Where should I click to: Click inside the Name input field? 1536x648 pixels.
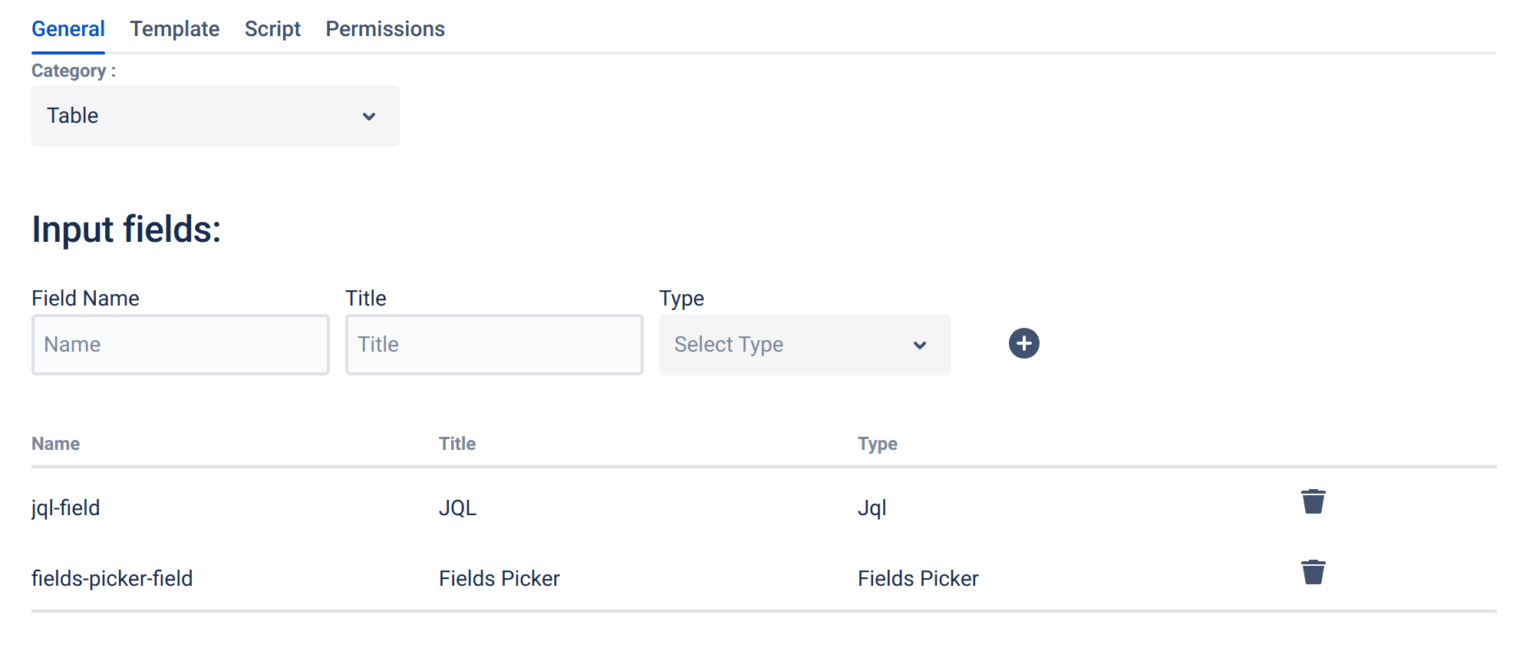pos(180,344)
